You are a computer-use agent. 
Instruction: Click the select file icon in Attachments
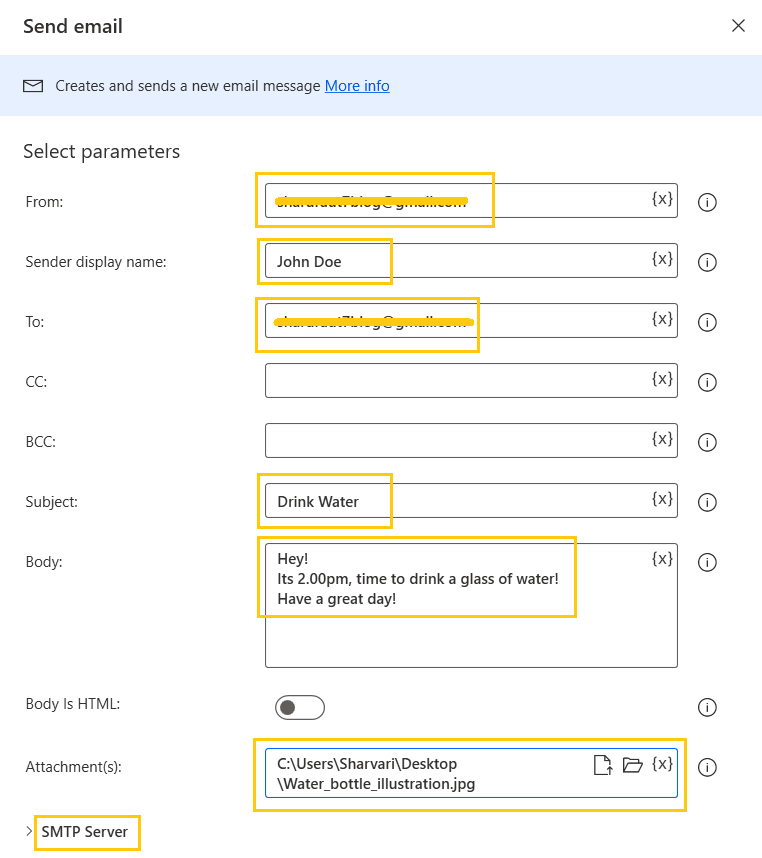(x=603, y=763)
